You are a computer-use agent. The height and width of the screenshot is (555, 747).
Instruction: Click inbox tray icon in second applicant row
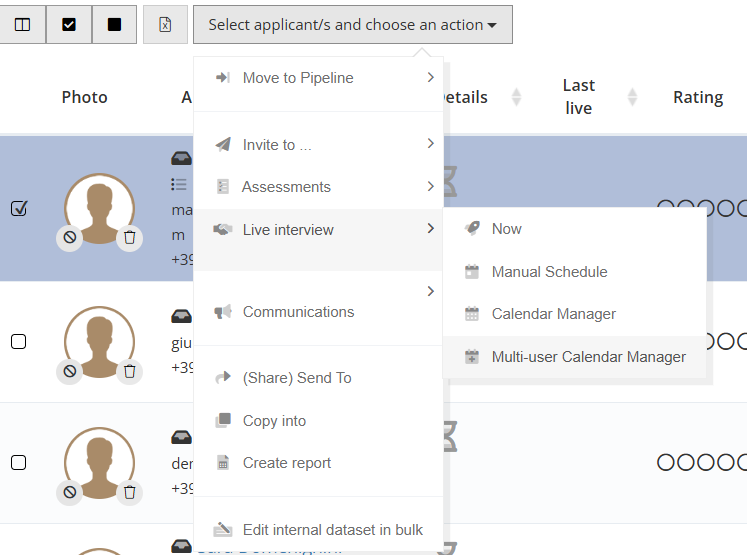pyautogui.click(x=182, y=316)
